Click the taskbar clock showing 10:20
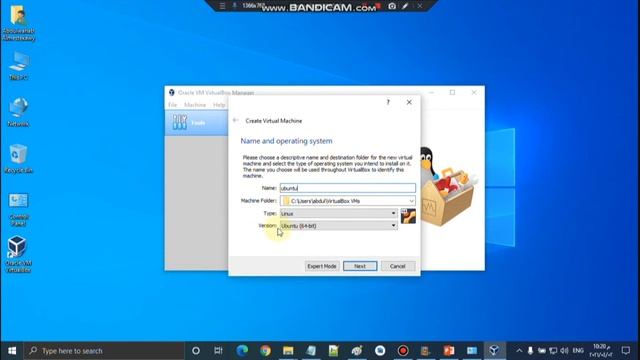Image resolution: width=640 pixels, height=360 pixels. click(602, 351)
